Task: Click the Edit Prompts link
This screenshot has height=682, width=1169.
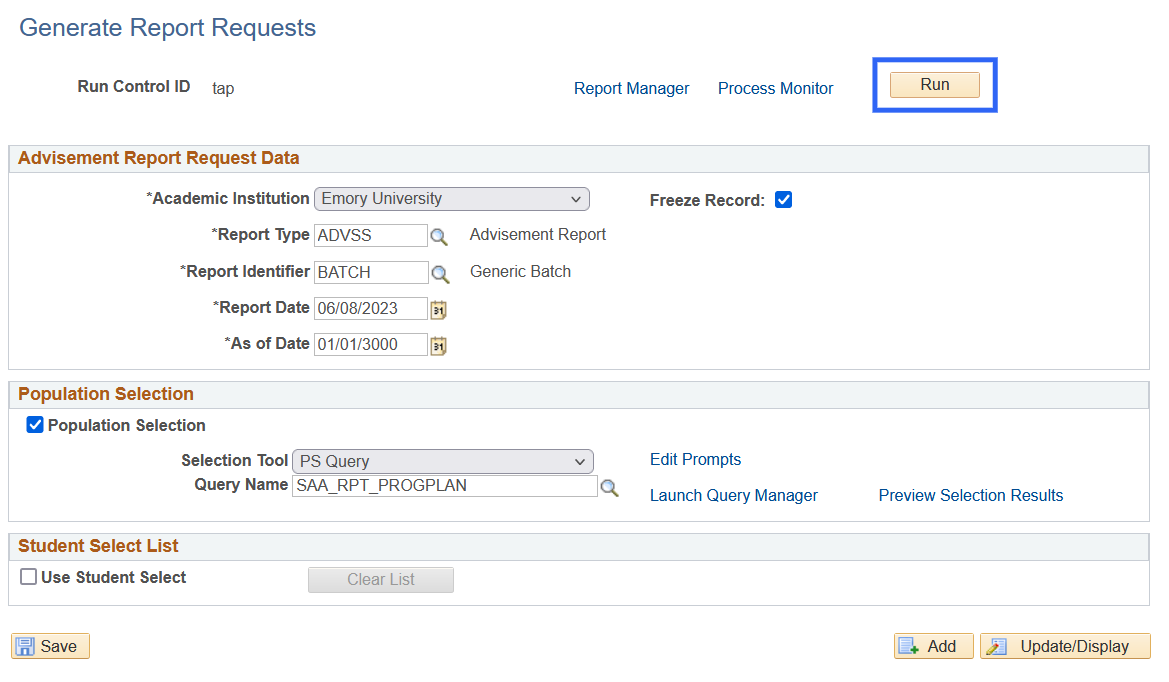Action: [x=695, y=460]
